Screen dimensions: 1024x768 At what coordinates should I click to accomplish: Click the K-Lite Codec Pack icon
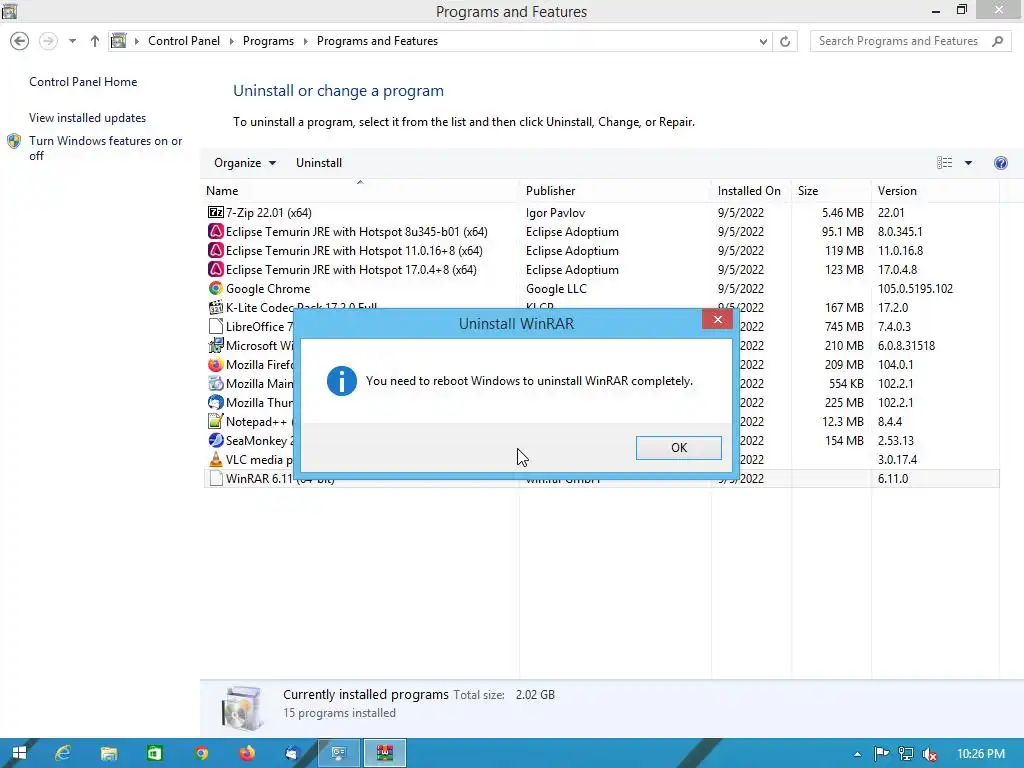click(x=216, y=307)
